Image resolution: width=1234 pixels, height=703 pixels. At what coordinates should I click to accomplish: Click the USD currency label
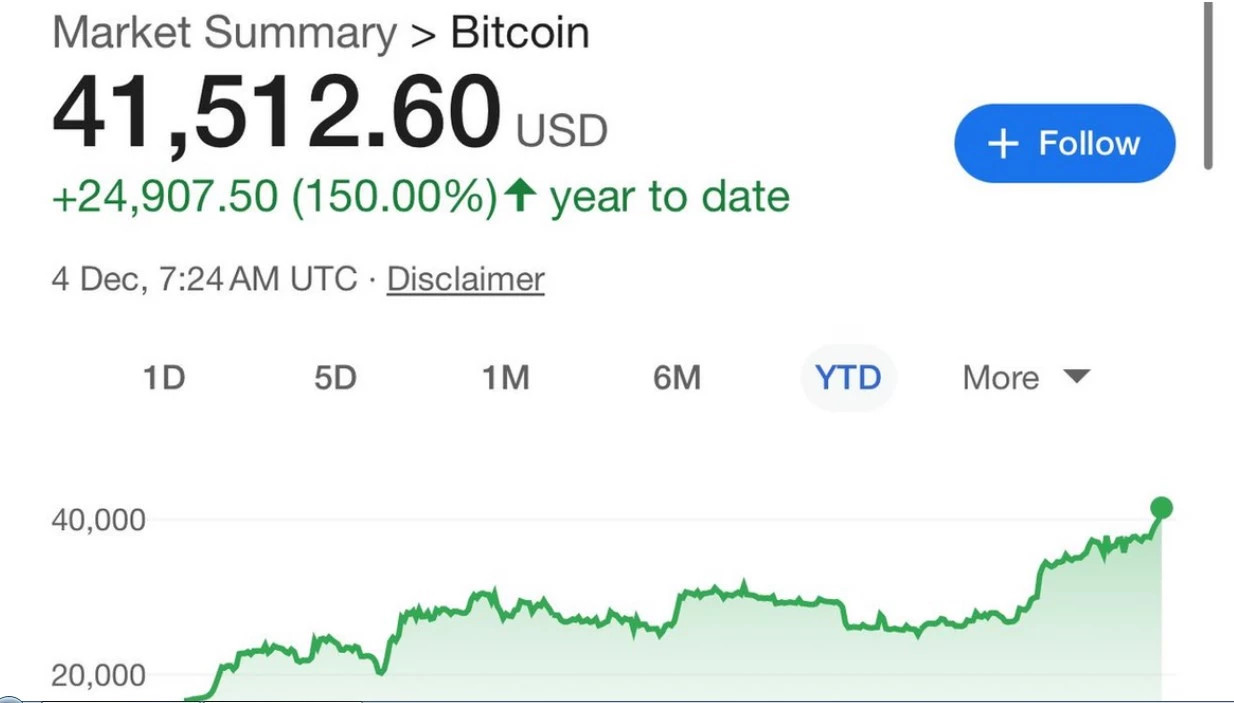pyautogui.click(x=562, y=131)
